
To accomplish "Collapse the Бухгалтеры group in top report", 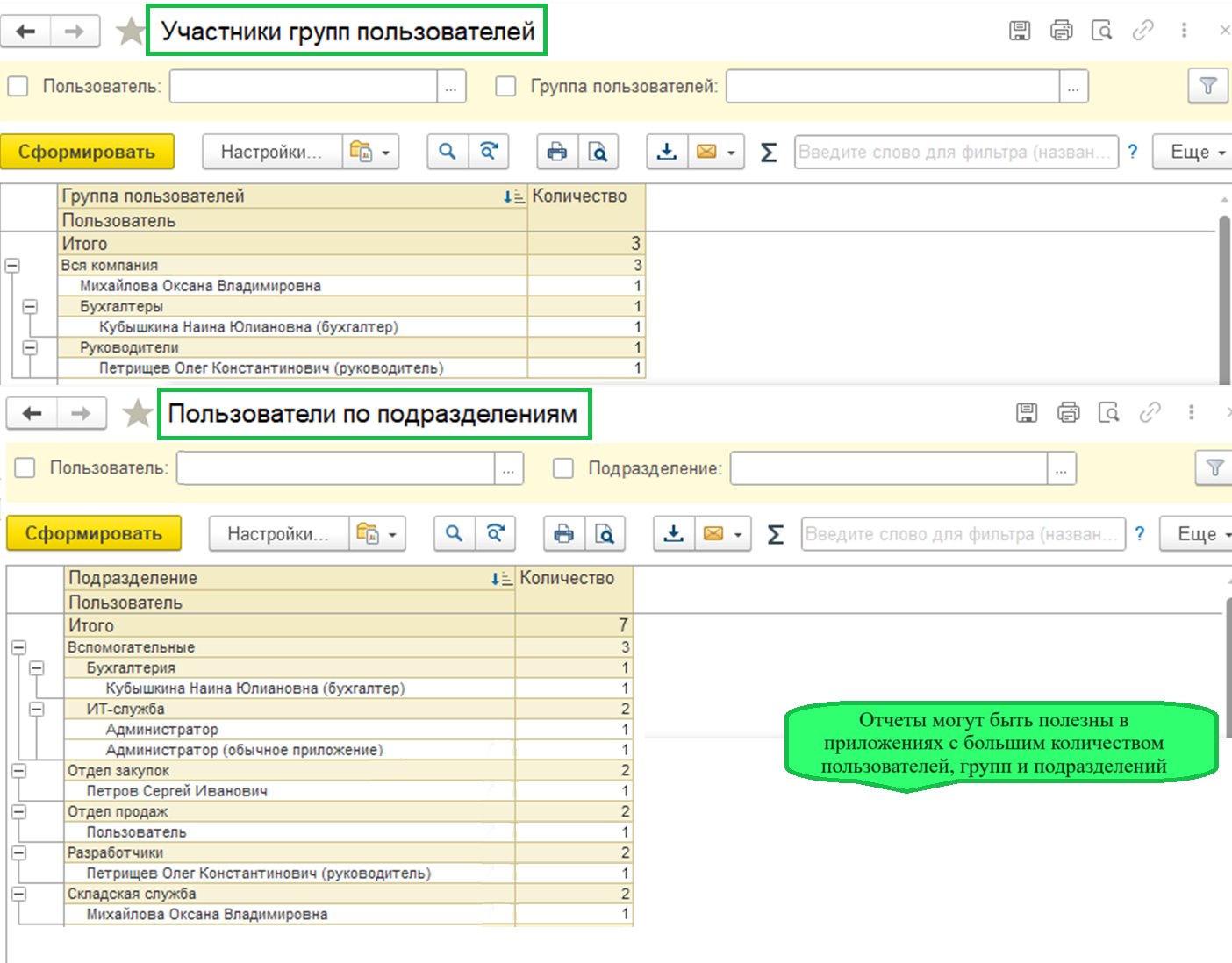I will 31,306.
